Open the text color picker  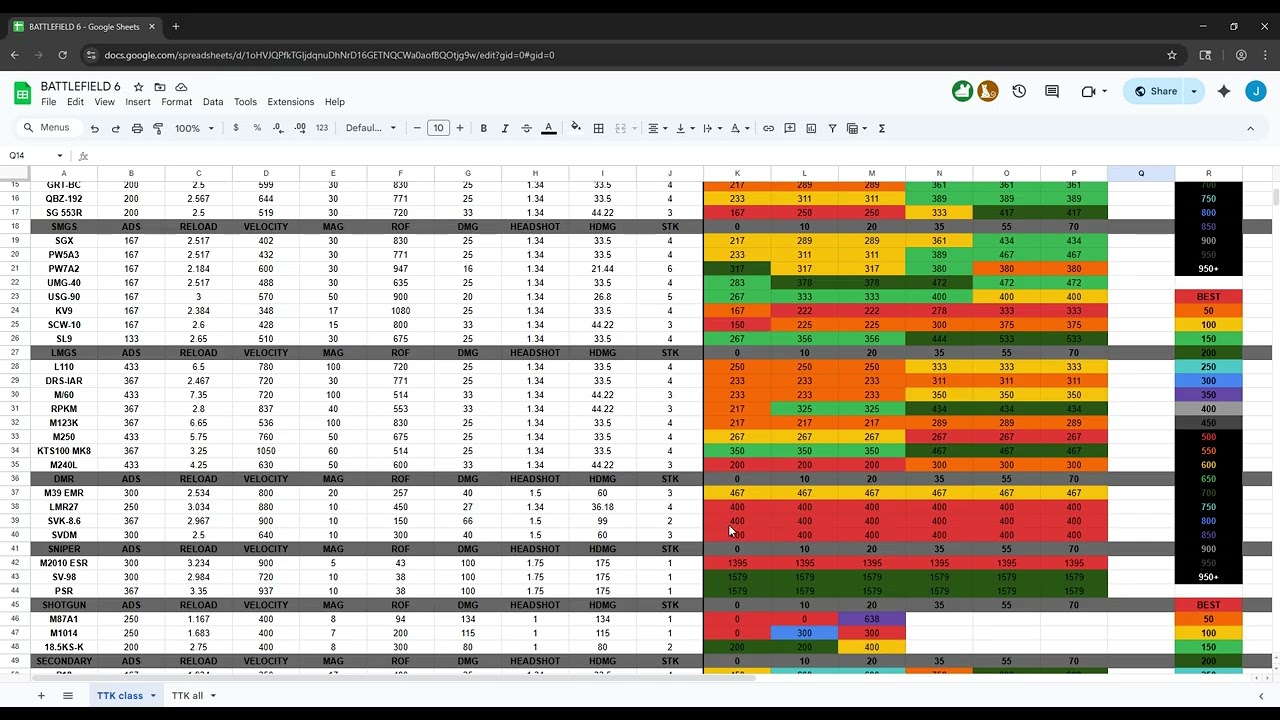tap(549, 128)
